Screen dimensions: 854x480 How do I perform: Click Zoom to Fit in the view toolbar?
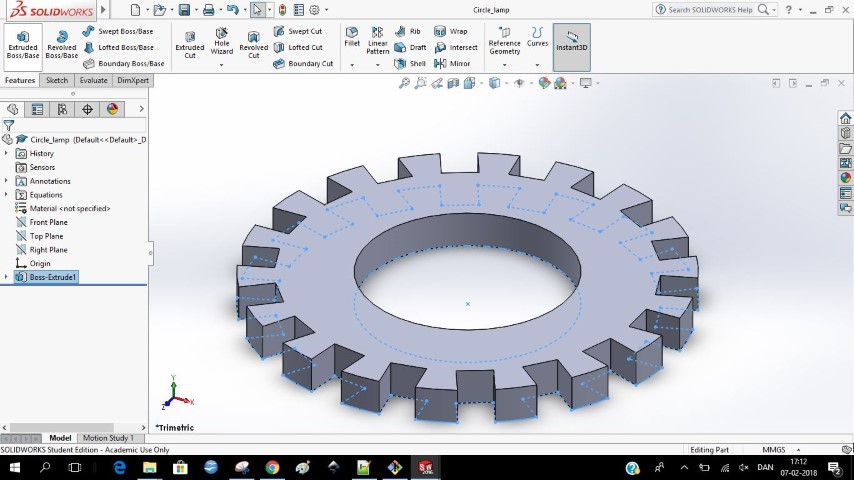pyautogui.click(x=404, y=83)
